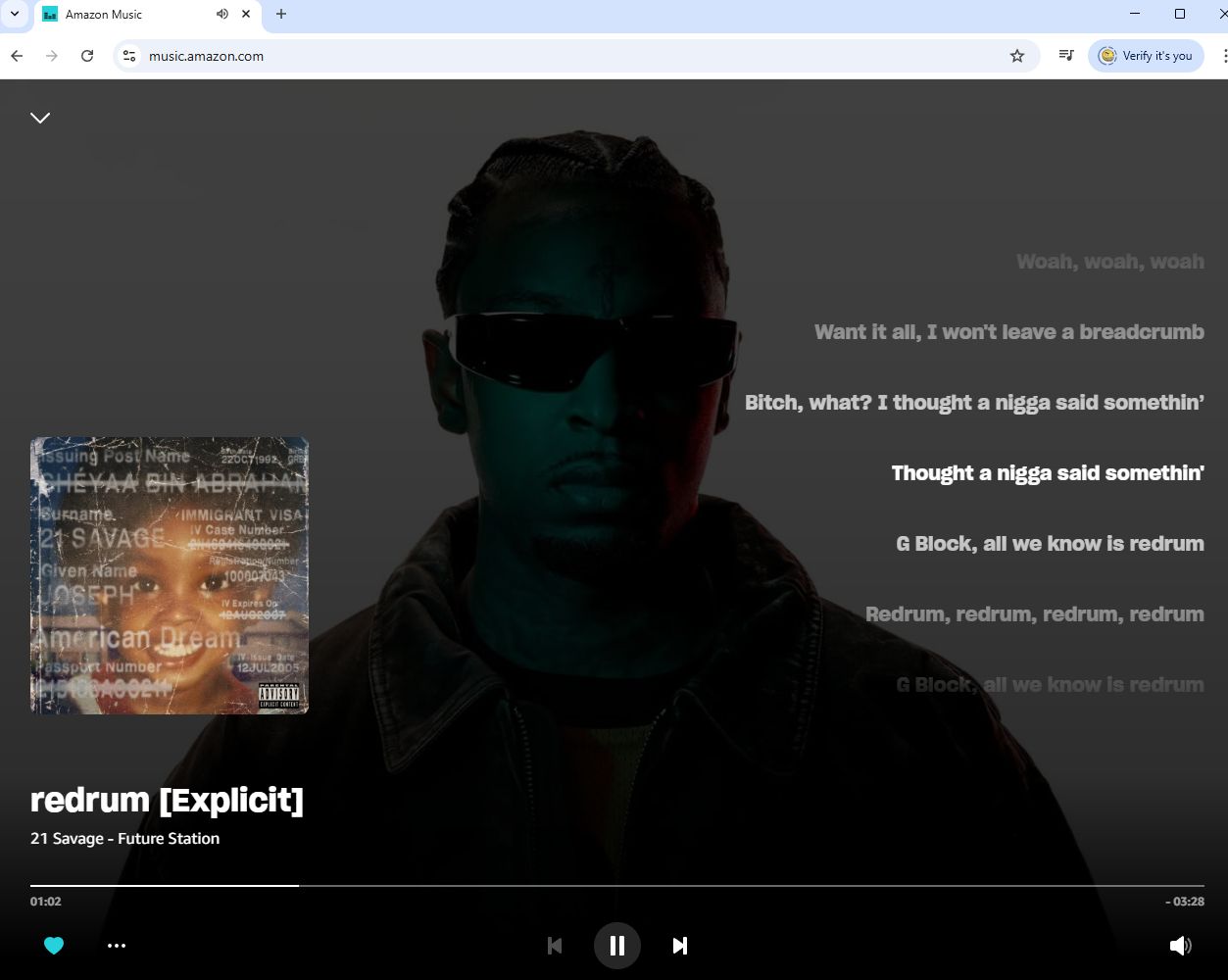Open a new browser tab

(x=281, y=14)
